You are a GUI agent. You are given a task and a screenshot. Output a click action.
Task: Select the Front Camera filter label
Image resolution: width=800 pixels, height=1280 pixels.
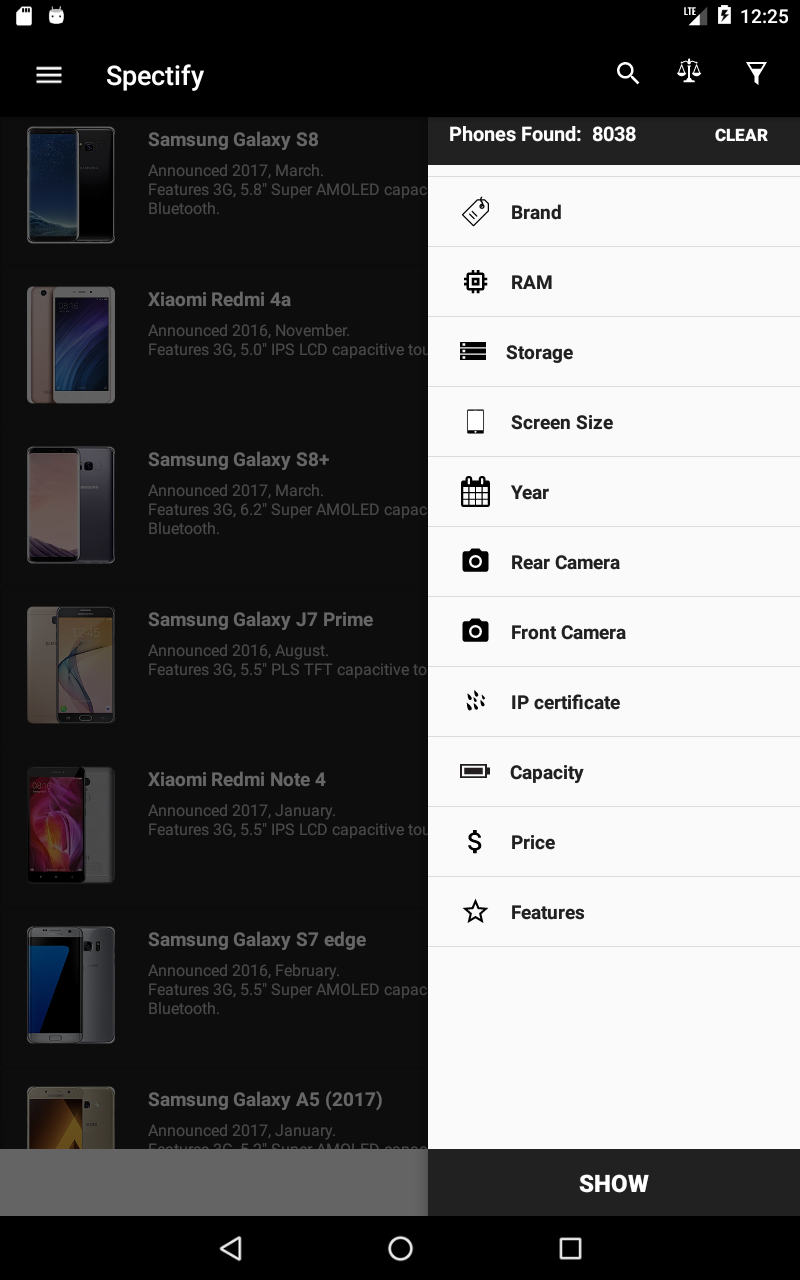tap(568, 632)
